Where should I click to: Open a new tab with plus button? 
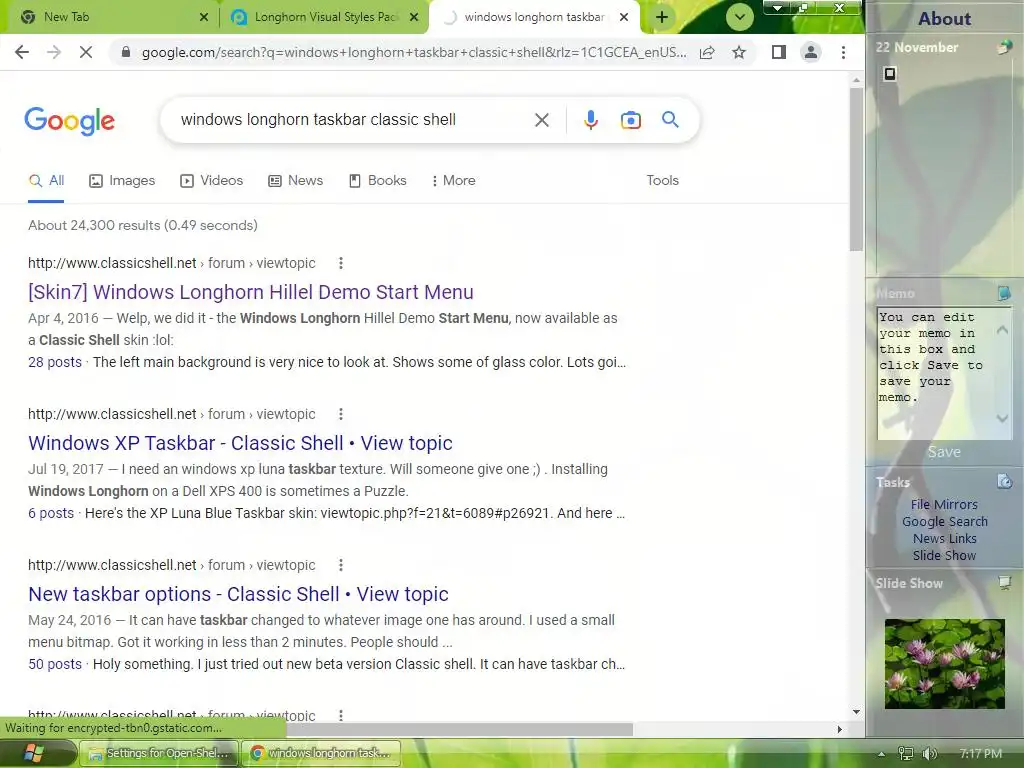coord(662,17)
